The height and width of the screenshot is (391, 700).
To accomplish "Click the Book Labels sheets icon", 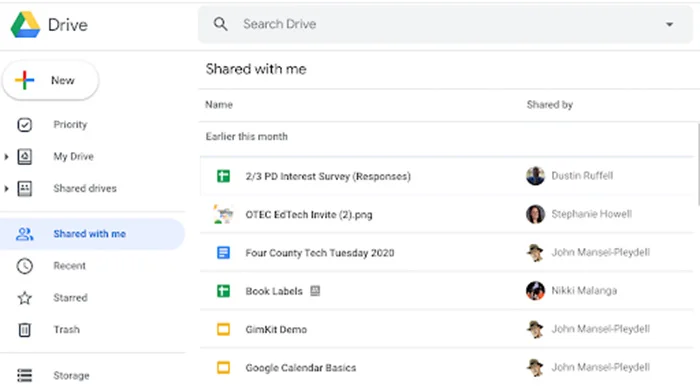I will (x=223, y=291).
